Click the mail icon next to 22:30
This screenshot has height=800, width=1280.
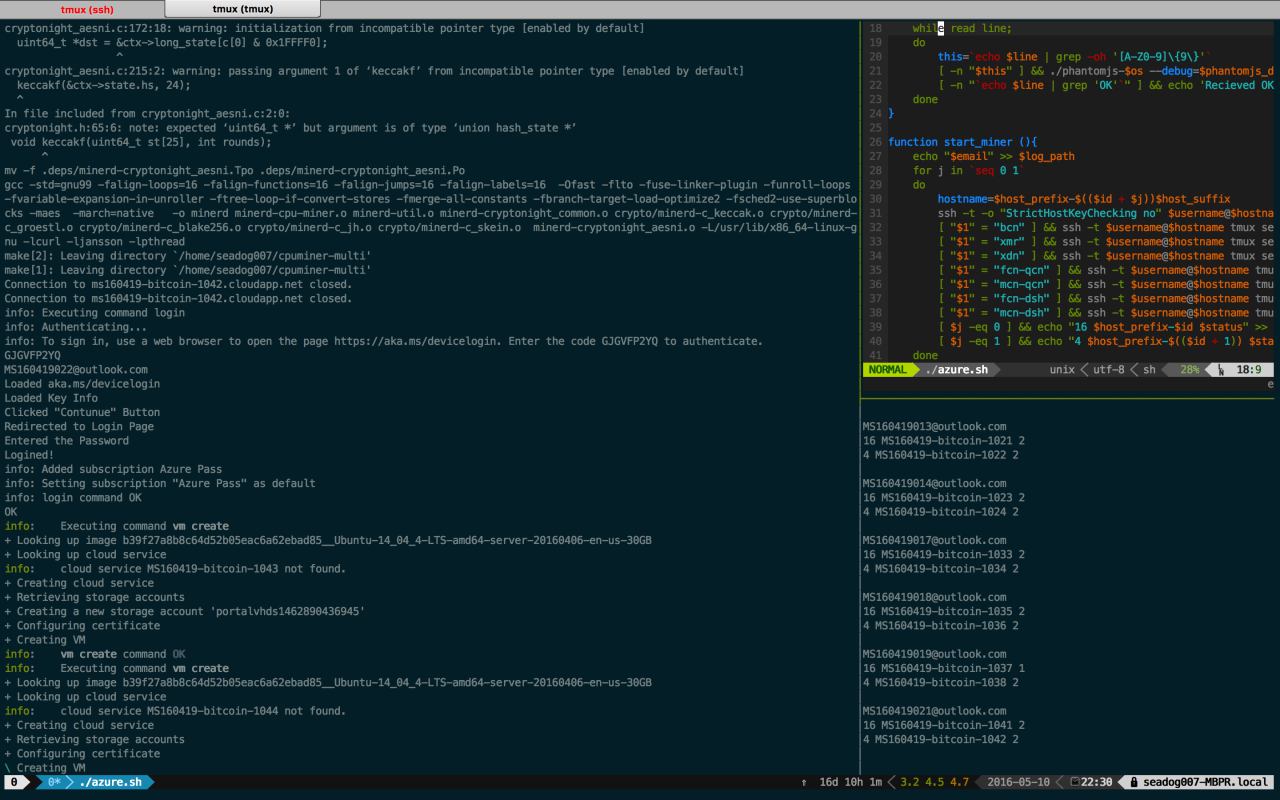click(x=1074, y=782)
